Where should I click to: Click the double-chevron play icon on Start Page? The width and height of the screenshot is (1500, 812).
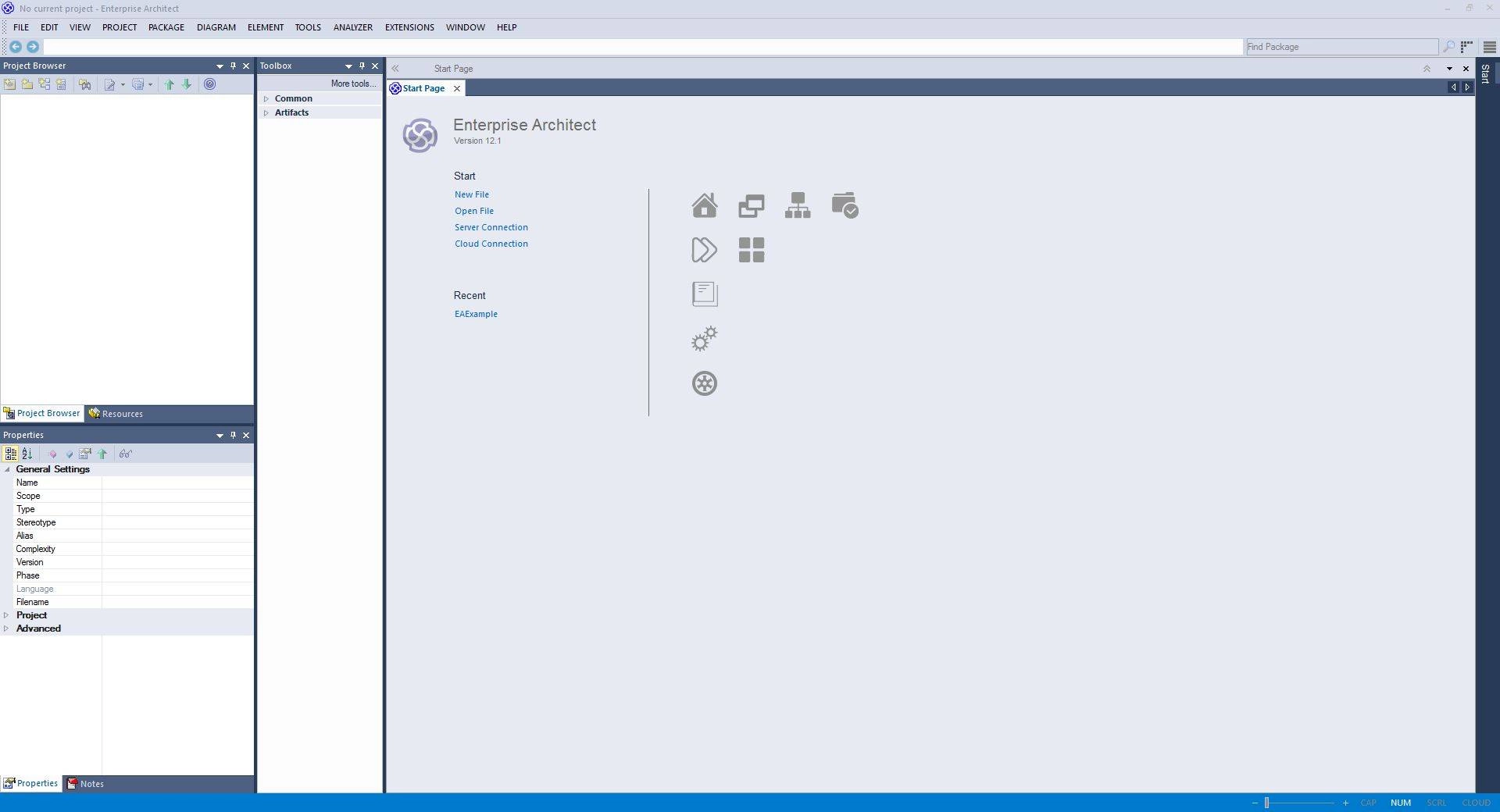[x=704, y=250]
